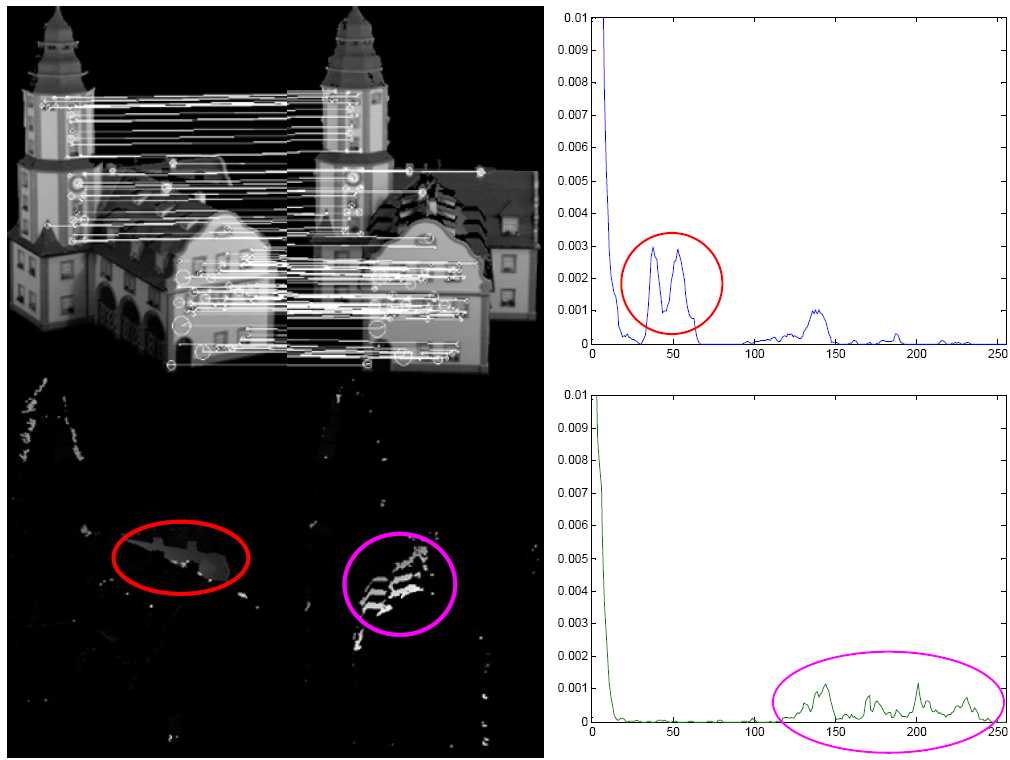Click the 0.001 y-axis label of green plot

pos(573,688)
